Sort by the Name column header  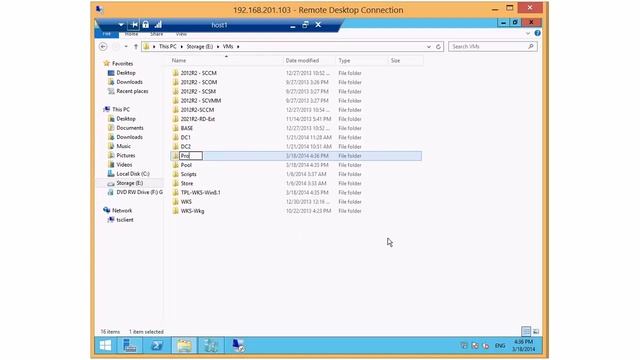(179, 60)
